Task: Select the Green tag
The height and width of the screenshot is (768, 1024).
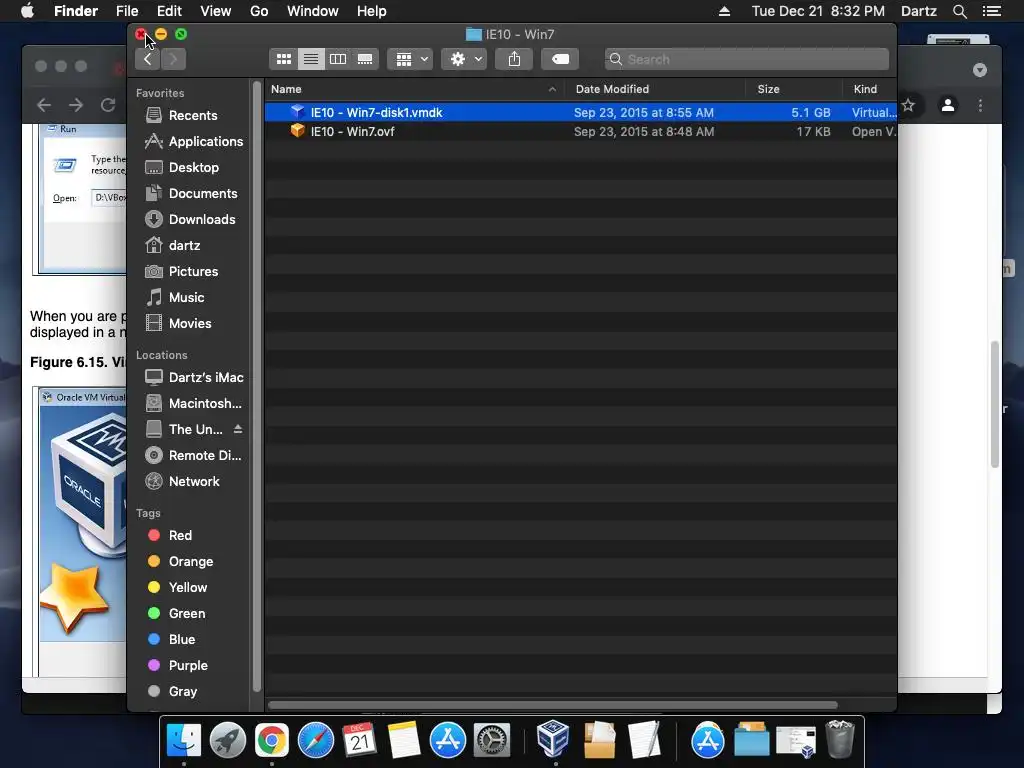Action: click(x=176, y=614)
